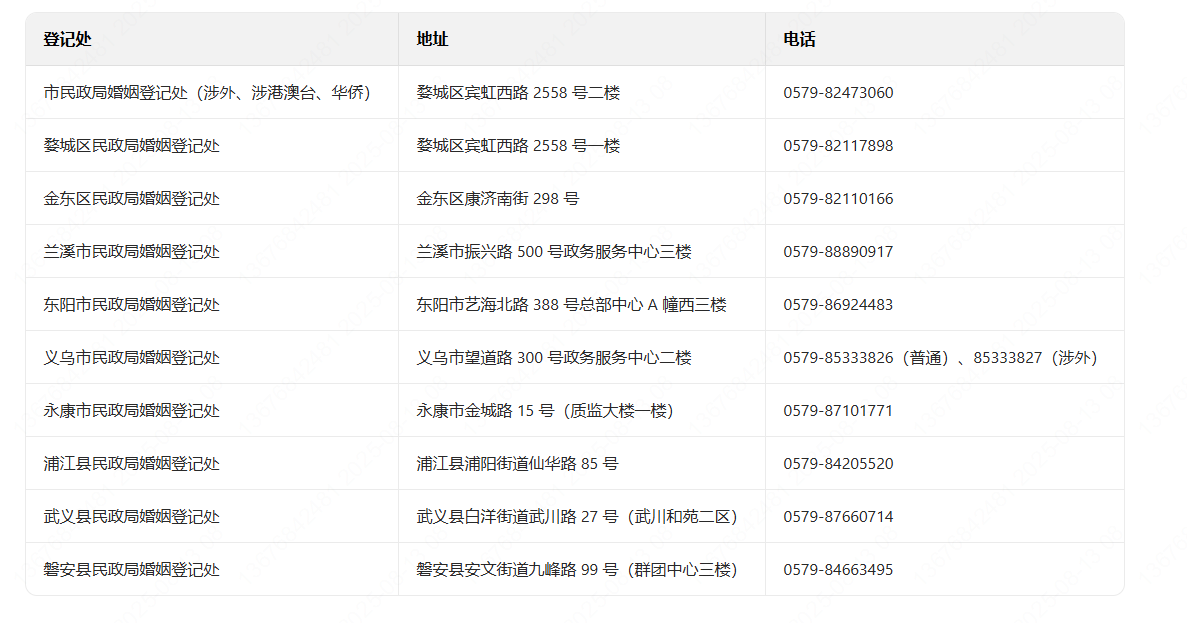Click phone number 0579-84663495
Image resolution: width=1187 pixels, height=623 pixels.
(838, 569)
